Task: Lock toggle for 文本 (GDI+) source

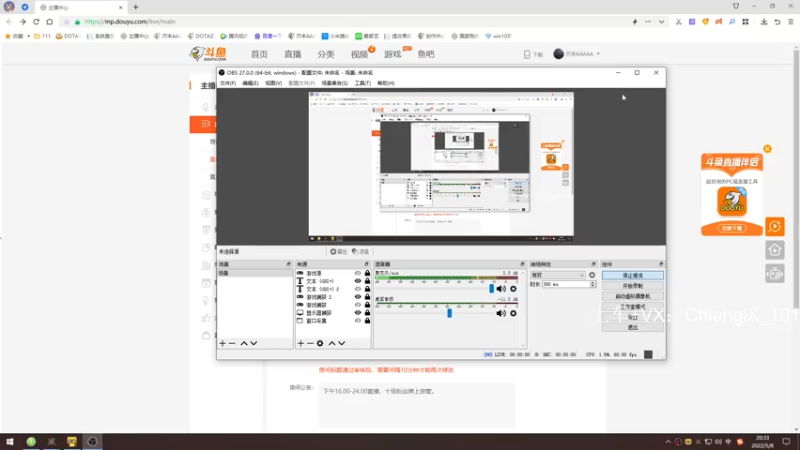Action: tap(367, 281)
